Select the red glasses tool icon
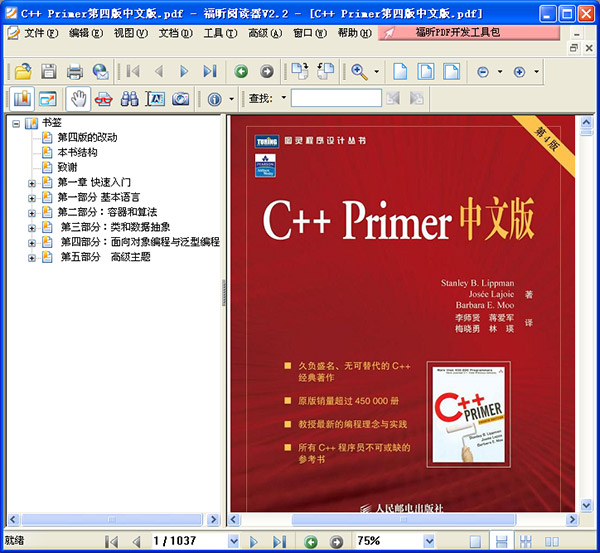The height and width of the screenshot is (553, 600). [x=104, y=99]
